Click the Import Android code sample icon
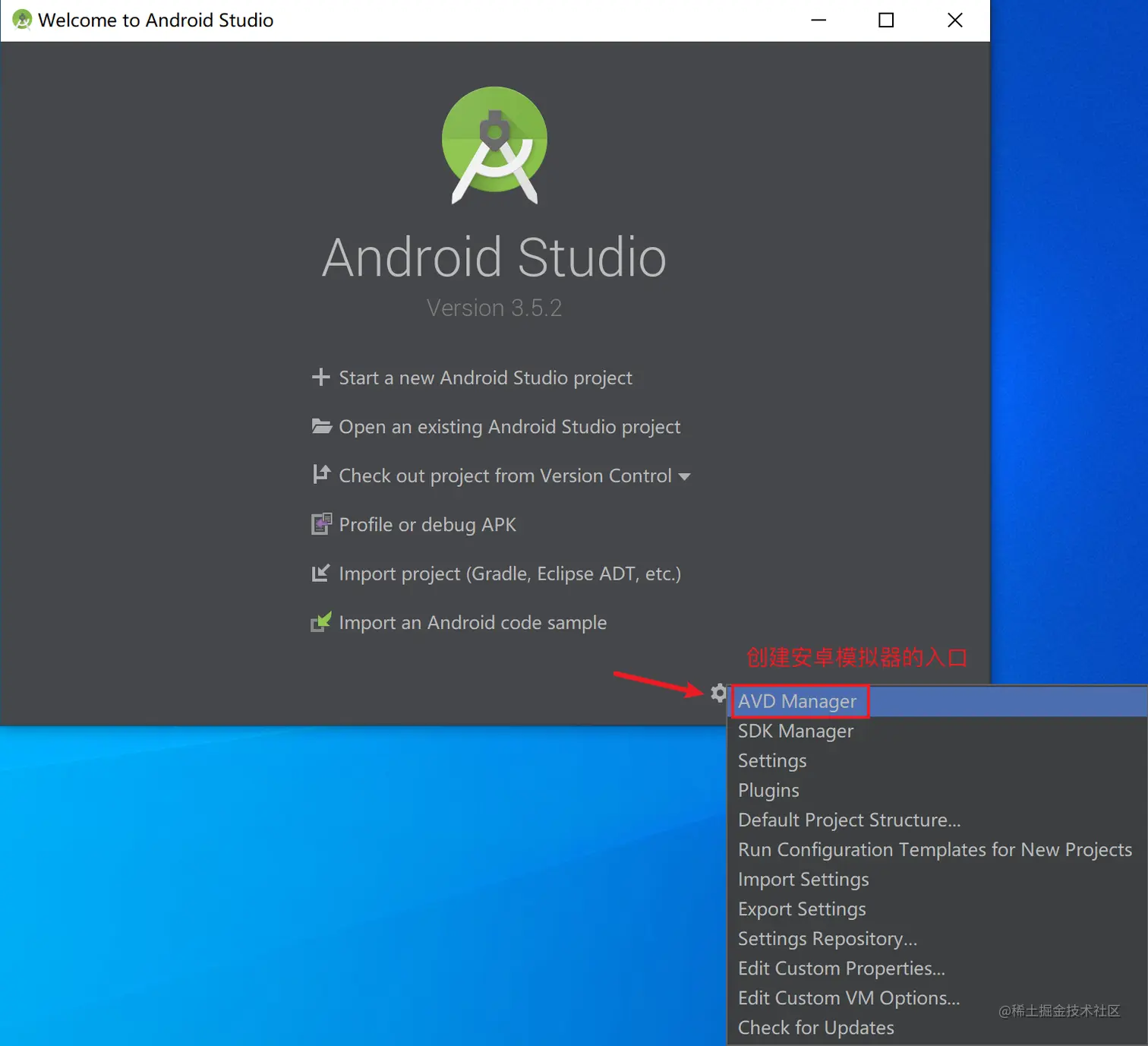The width and height of the screenshot is (1148, 1046). (x=321, y=622)
